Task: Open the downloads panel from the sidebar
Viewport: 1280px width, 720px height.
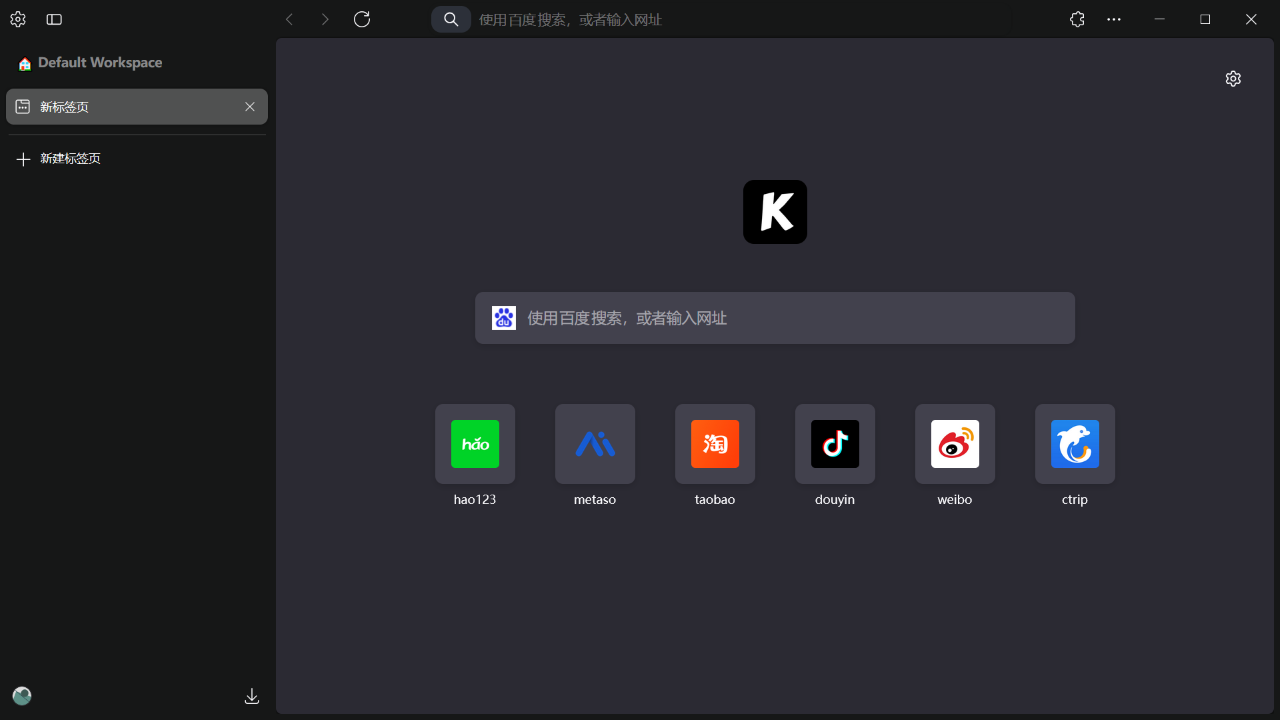Action: point(252,696)
